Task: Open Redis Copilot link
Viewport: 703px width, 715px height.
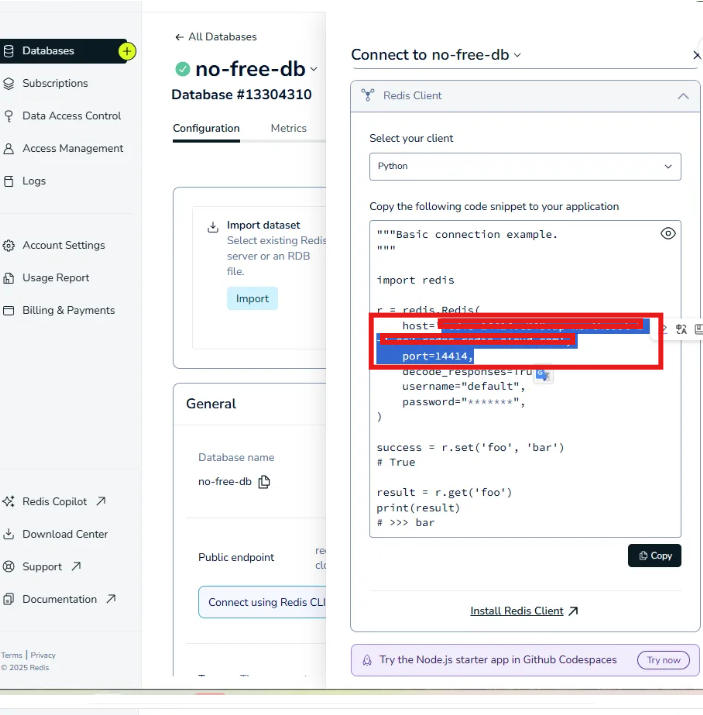Action: 54,502
